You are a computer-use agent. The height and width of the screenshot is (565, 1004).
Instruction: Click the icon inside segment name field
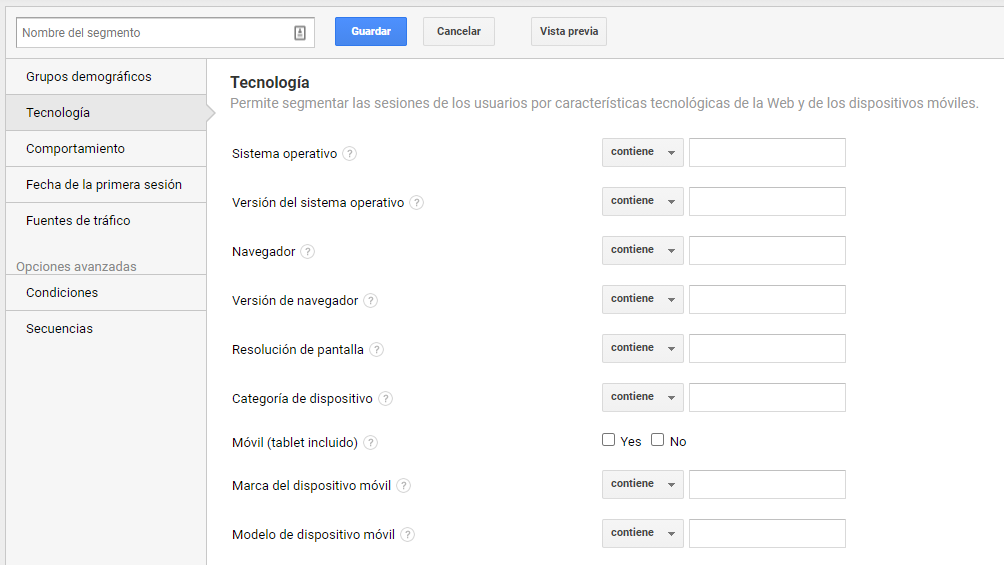(300, 33)
